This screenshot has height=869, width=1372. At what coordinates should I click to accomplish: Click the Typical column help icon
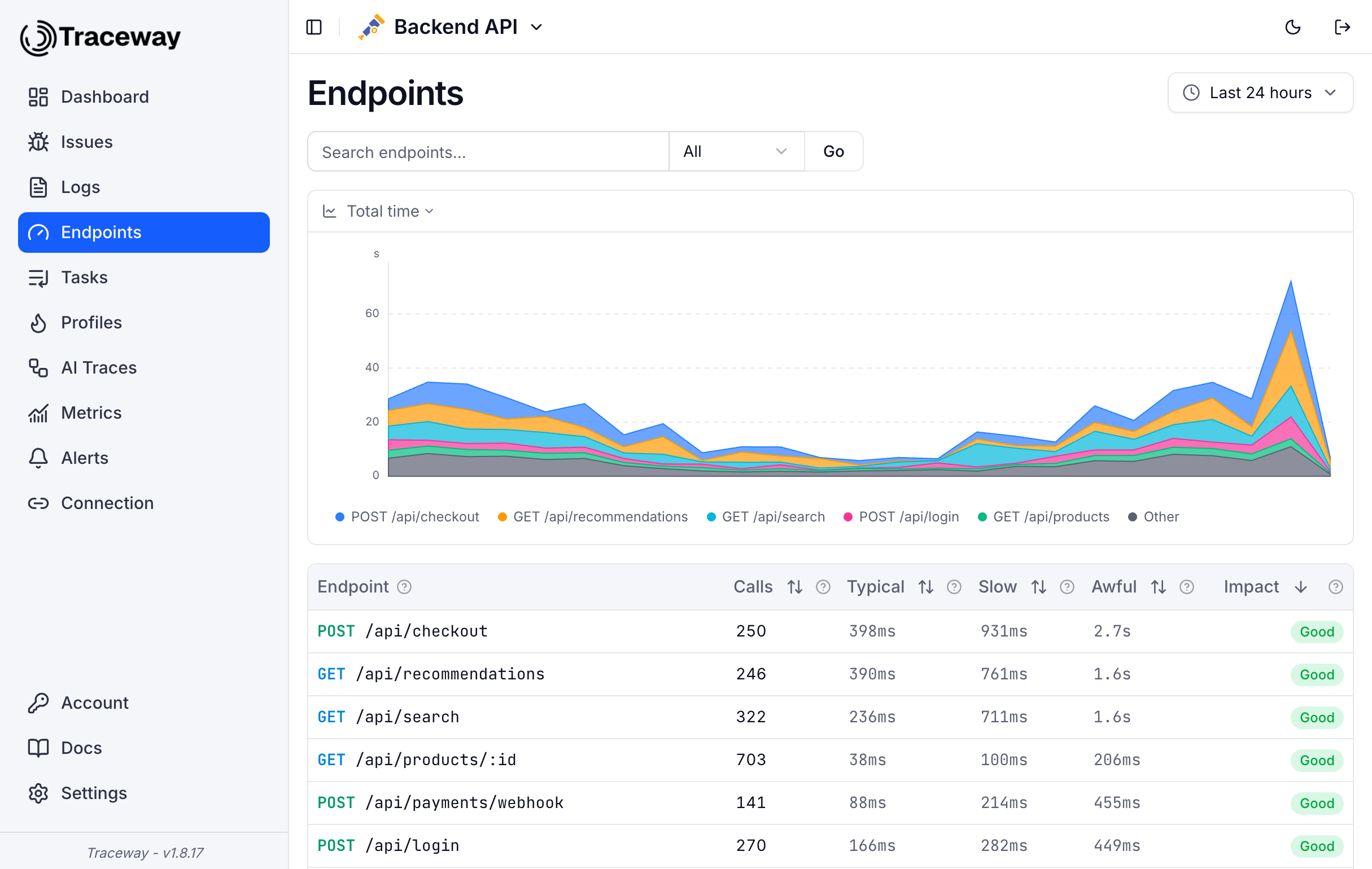(954, 586)
